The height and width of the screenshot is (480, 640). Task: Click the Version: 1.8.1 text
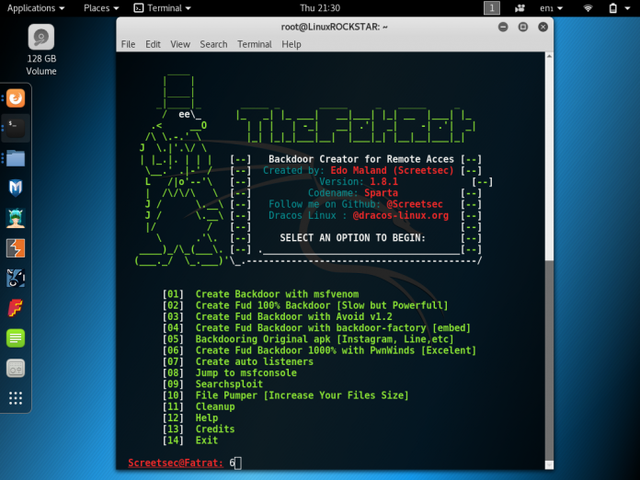[358, 182]
